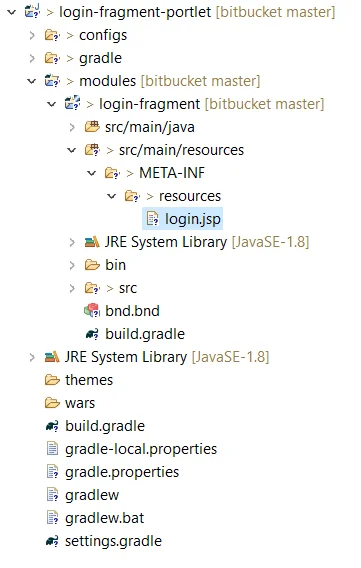
Task: Collapse the resources folder arrow
Action: click(112, 196)
